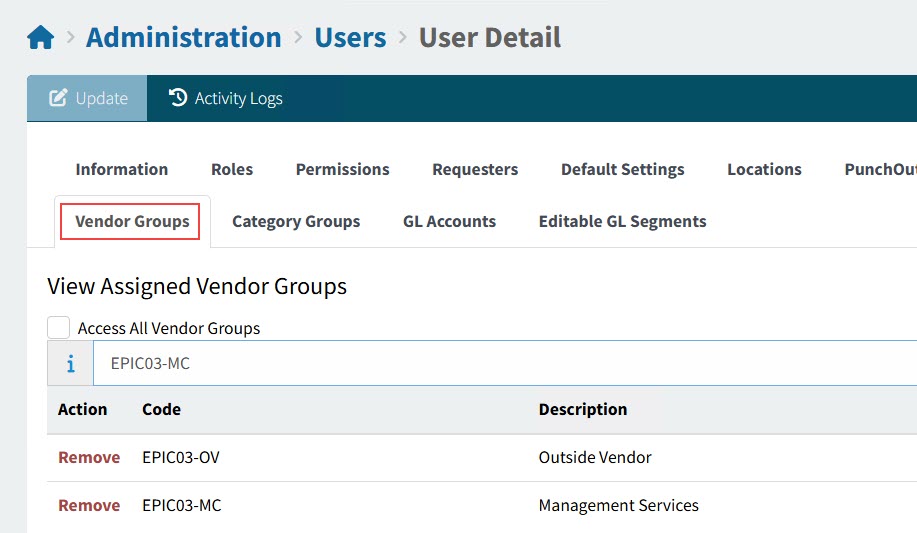Viewport: 917px width, 533px height.
Task: Switch to the Category Groups tab
Action: (296, 221)
